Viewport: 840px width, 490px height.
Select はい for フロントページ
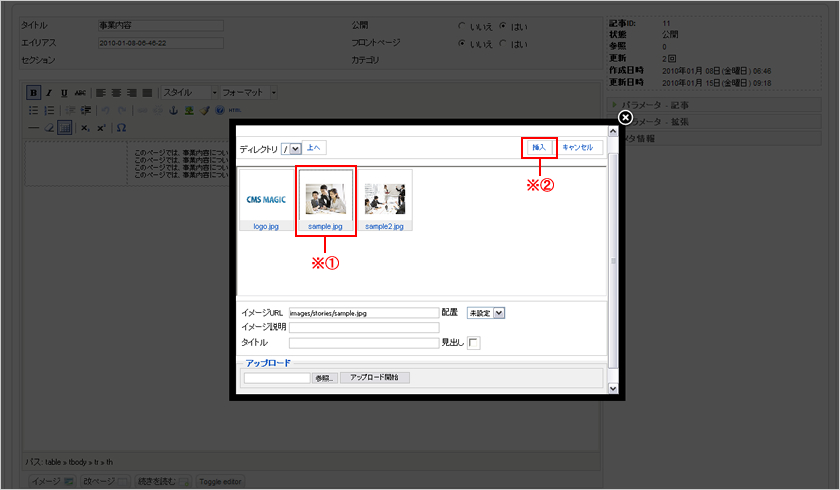click(502, 43)
